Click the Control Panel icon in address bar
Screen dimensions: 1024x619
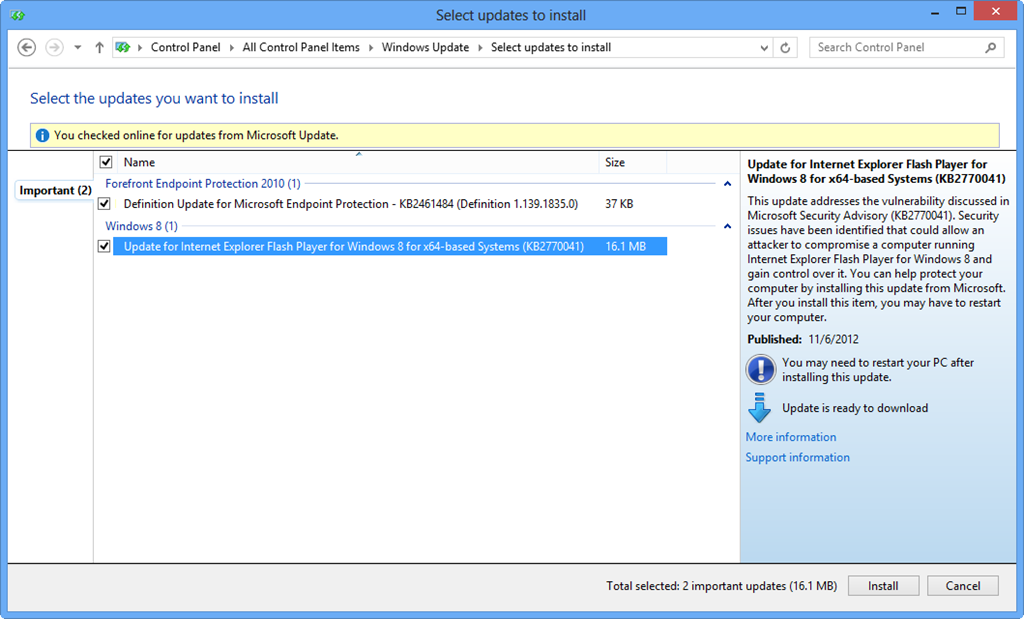click(x=122, y=47)
